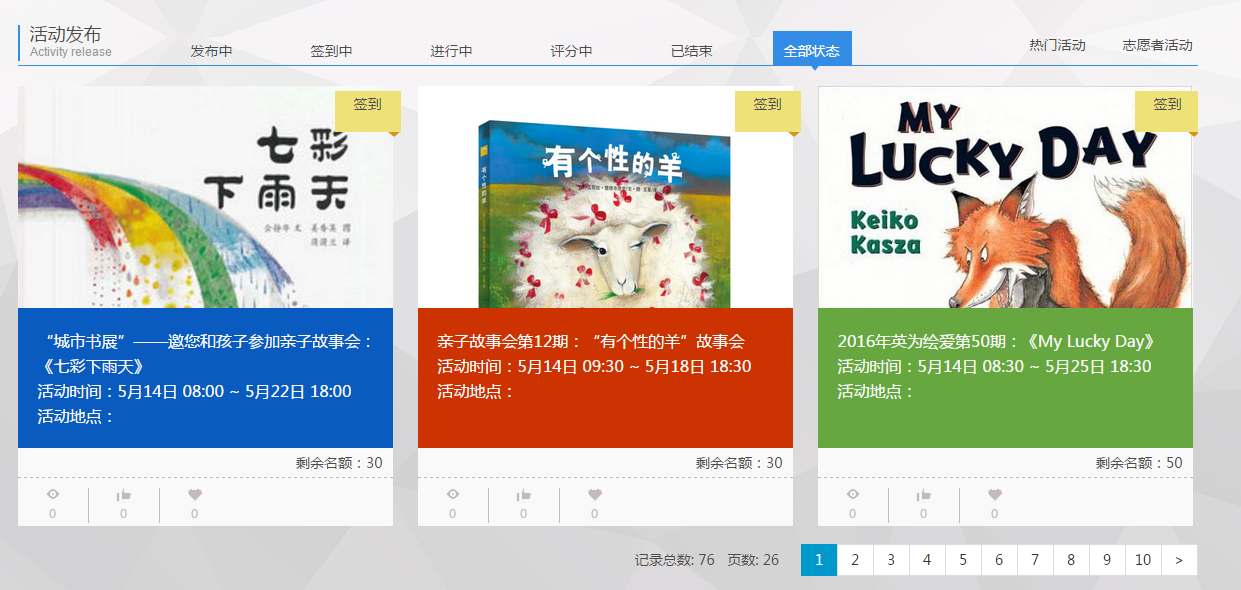Favorite the My Lucky Day activity with heart
The height and width of the screenshot is (590, 1241).
(x=995, y=494)
